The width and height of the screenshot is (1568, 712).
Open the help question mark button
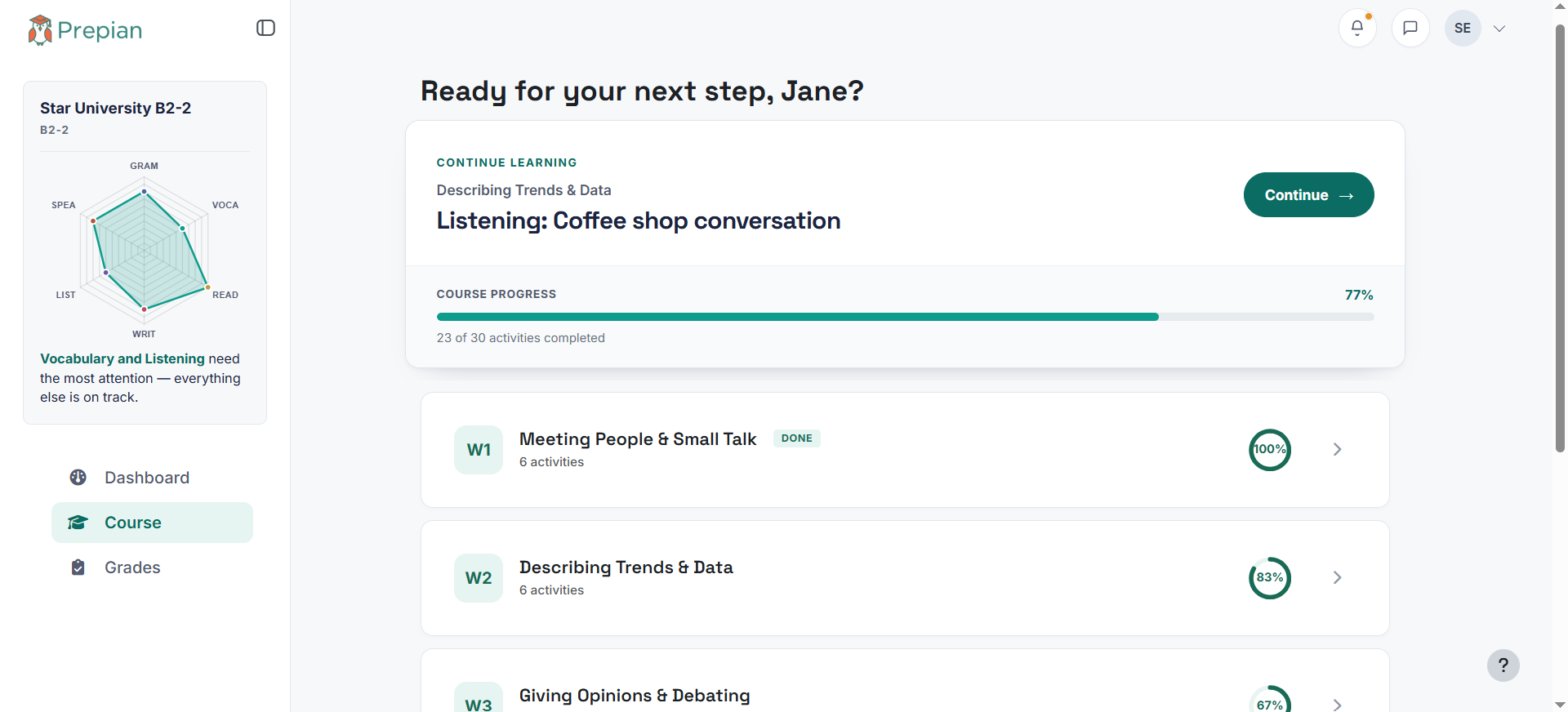pos(1503,665)
